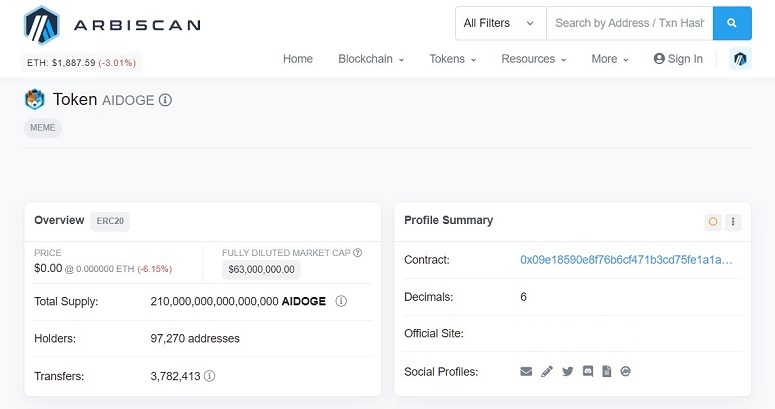The width and height of the screenshot is (775, 409).
Task: Open the blog pencil social icon
Action: coord(547,371)
